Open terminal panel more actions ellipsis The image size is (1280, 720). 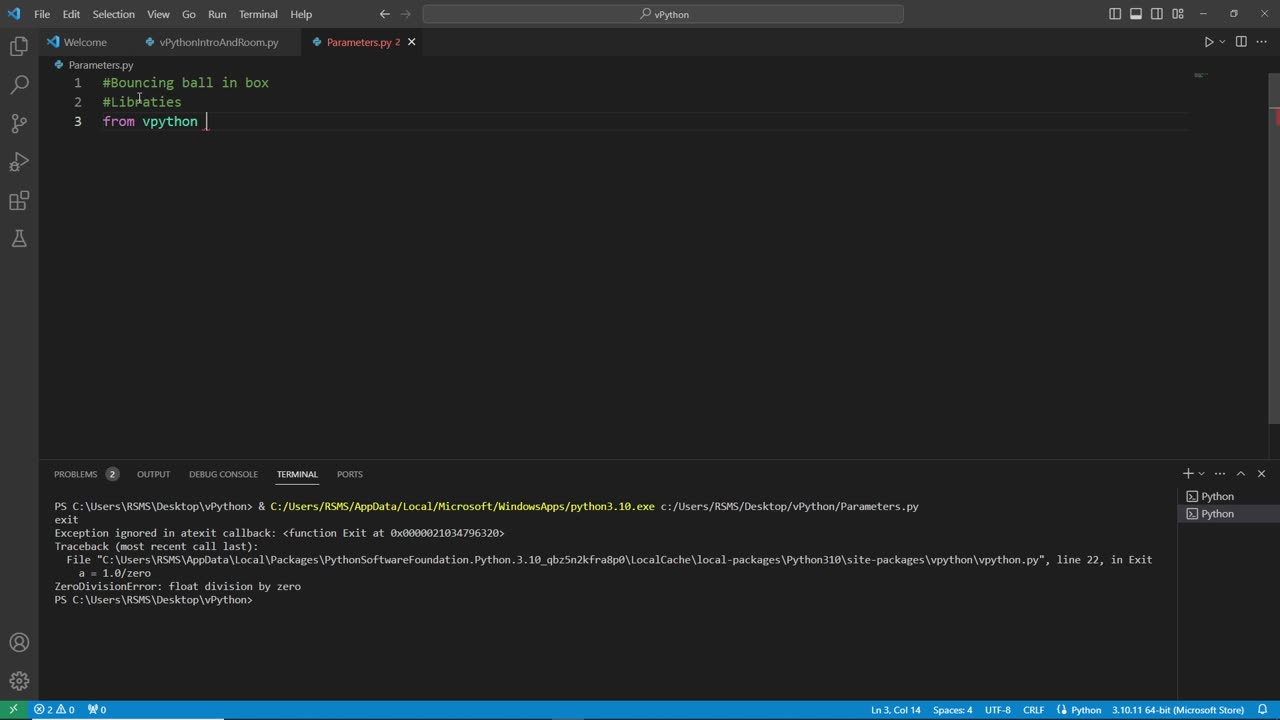point(1219,474)
